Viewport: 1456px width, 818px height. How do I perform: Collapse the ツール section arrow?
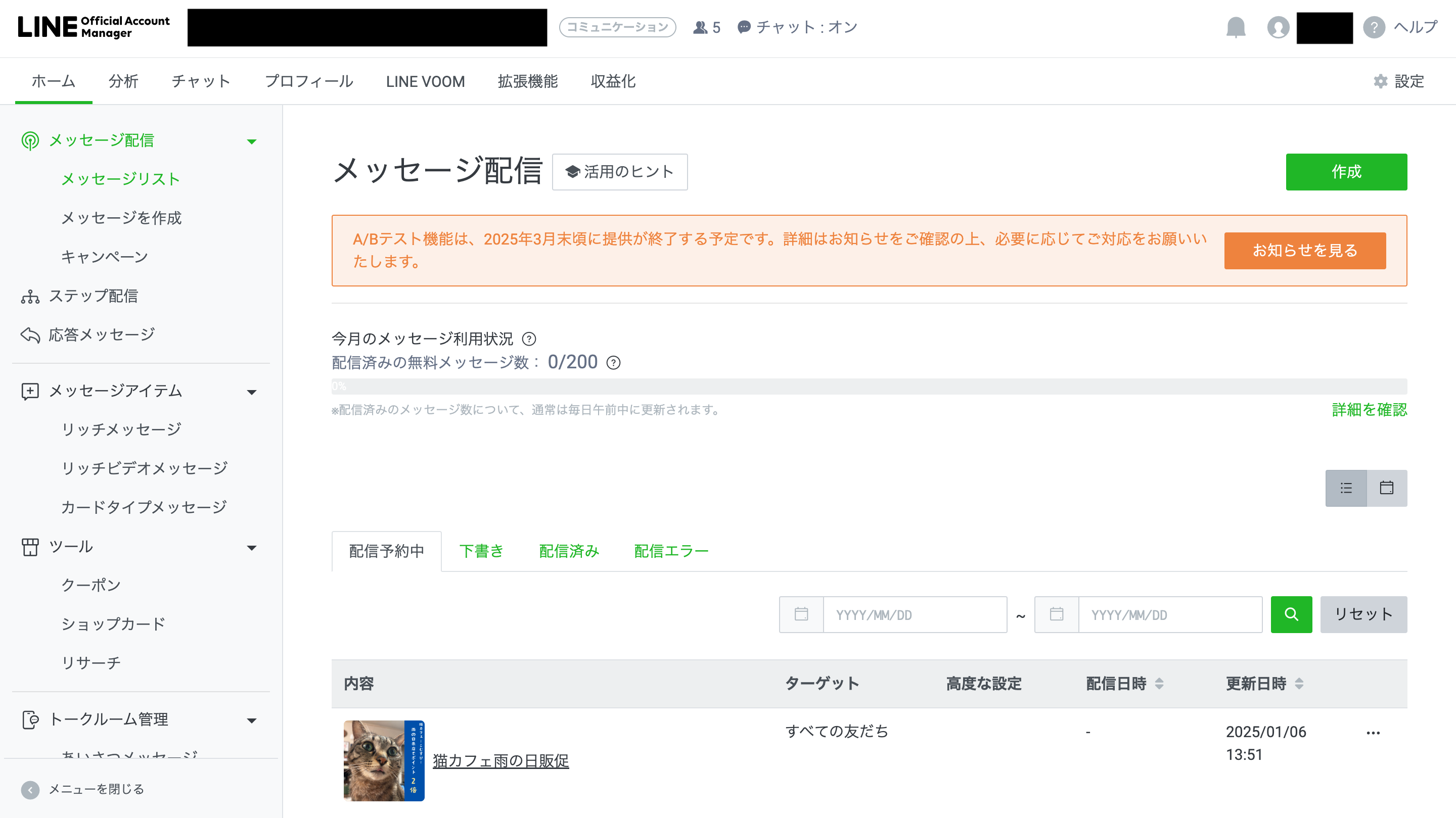(252, 547)
